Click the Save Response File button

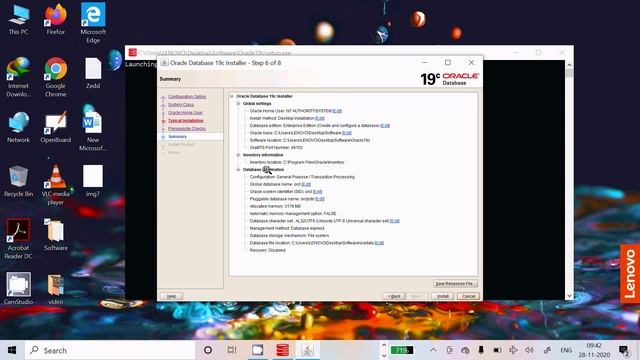(x=455, y=284)
